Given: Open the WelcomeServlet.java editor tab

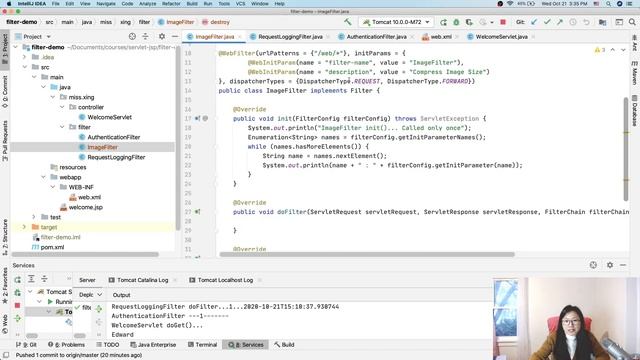Looking at the screenshot, I should (x=502, y=37).
